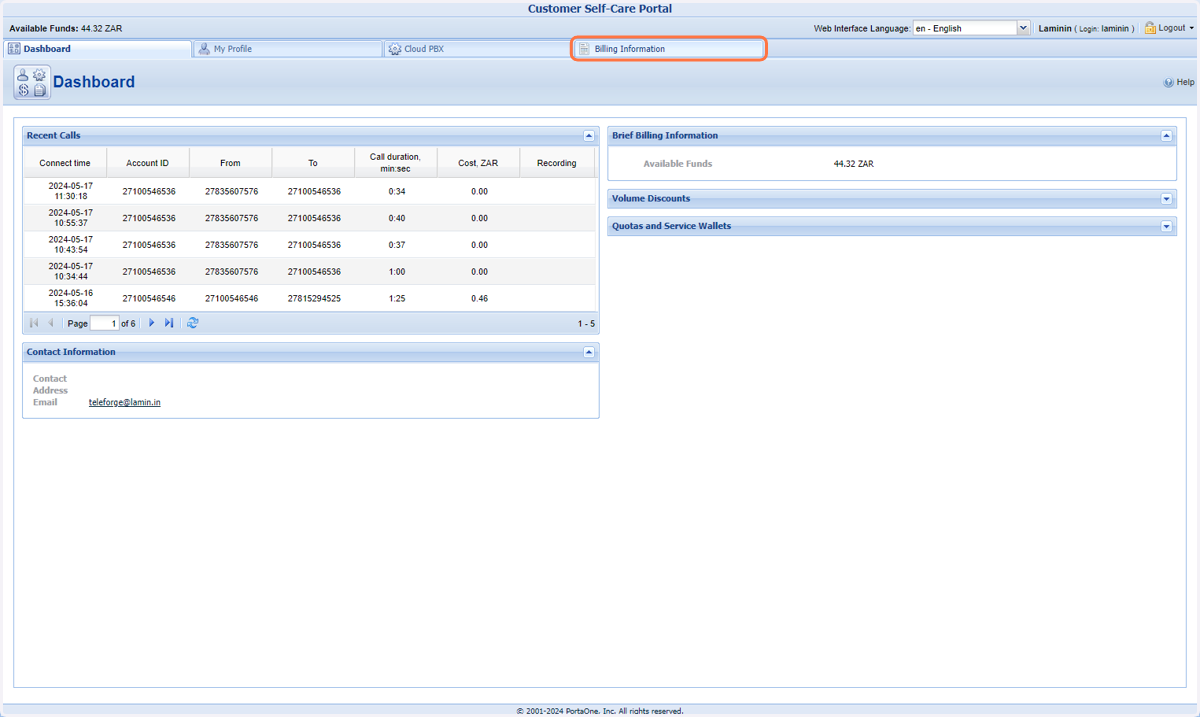Sort by the From column header
This screenshot has width=1200, height=717.
tap(230, 163)
